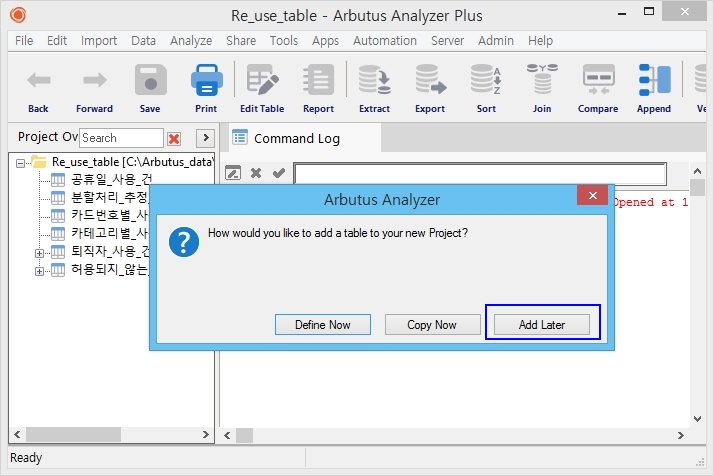Click the Back toolbar icon
Viewport: 714px width, 476px height.
(39, 81)
